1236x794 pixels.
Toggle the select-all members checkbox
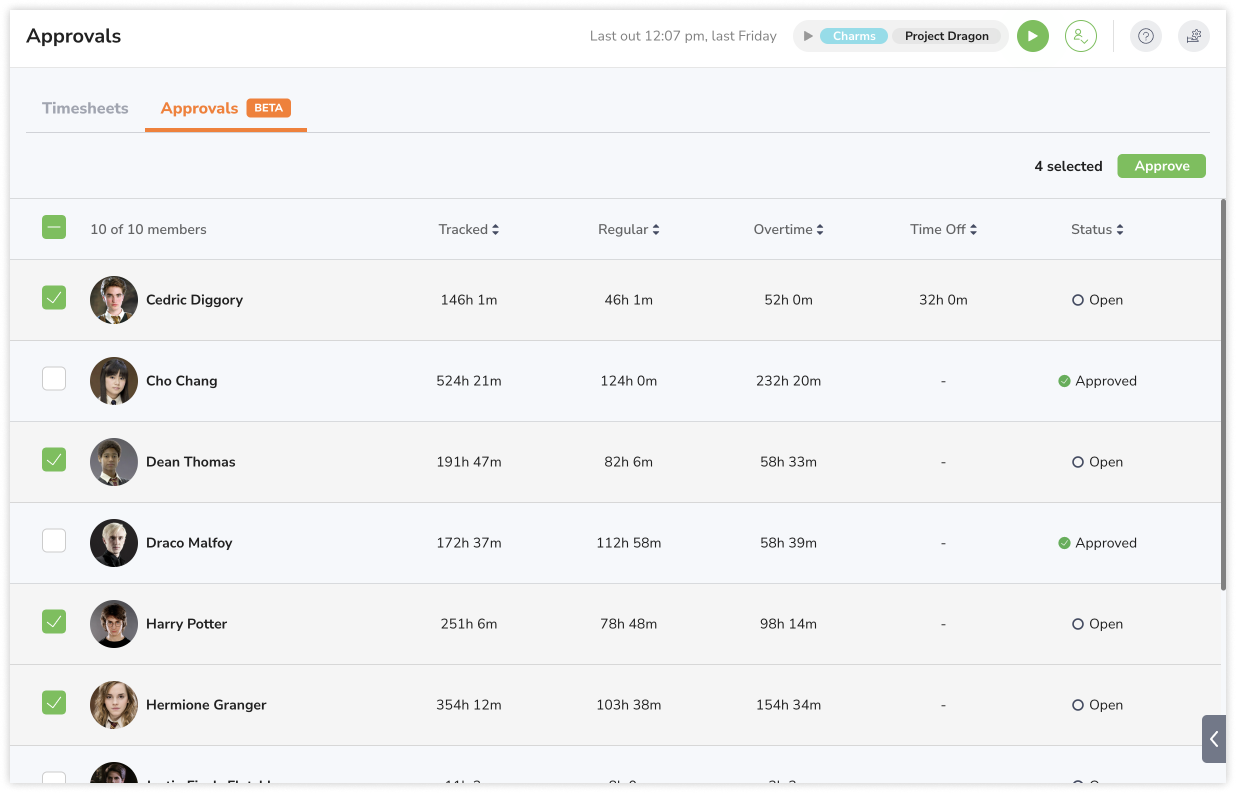[54, 228]
